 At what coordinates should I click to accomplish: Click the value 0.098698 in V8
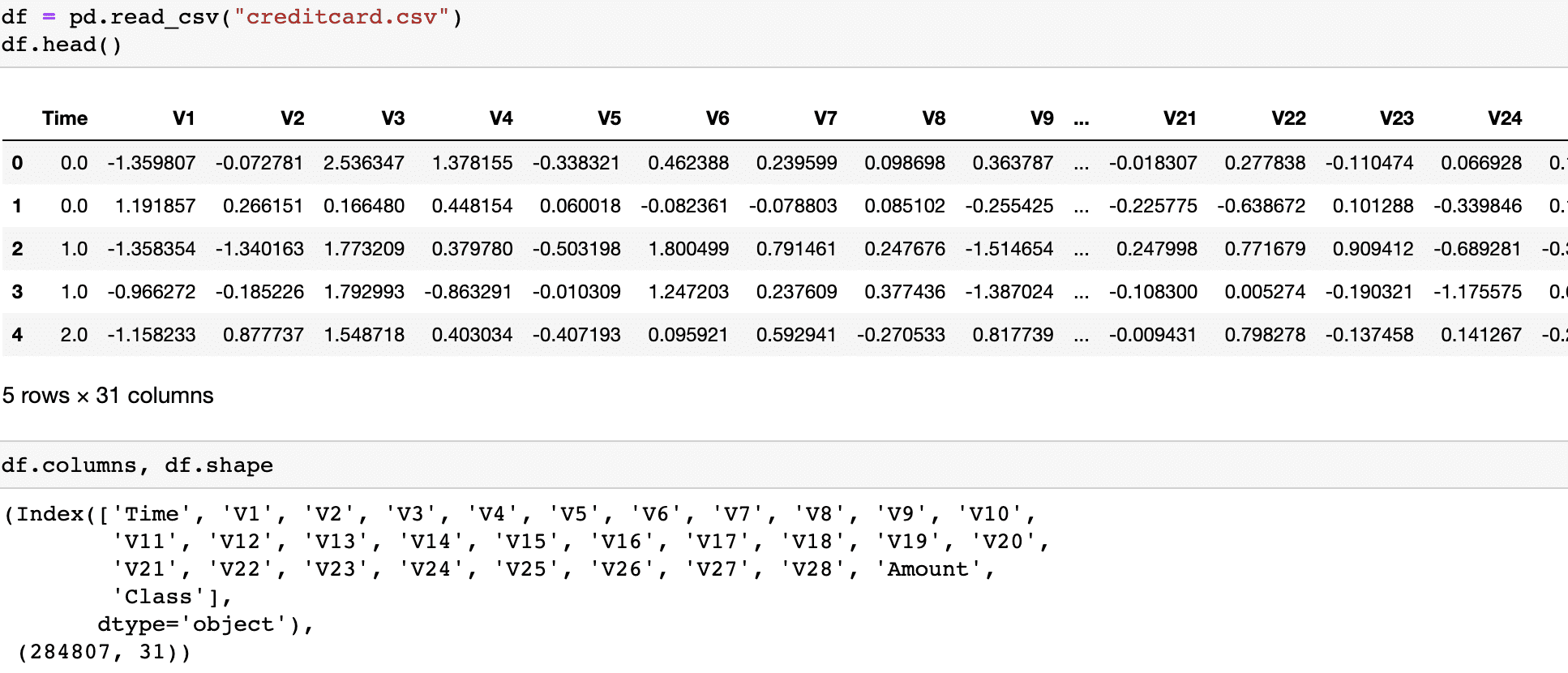[905, 163]
